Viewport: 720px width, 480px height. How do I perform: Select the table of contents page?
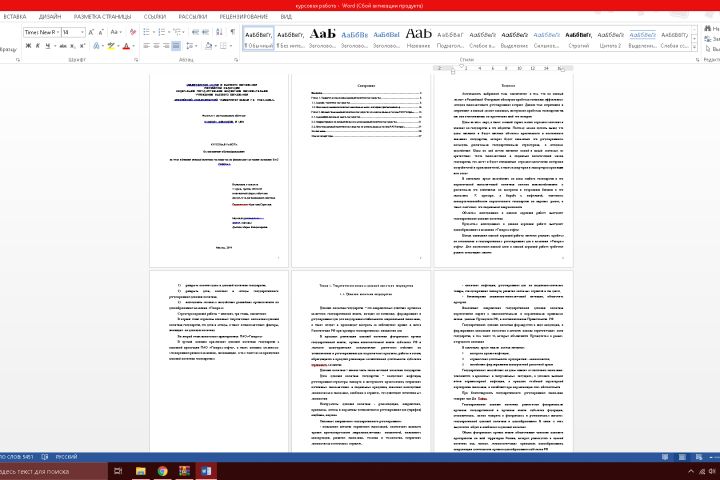click(361, 170)
